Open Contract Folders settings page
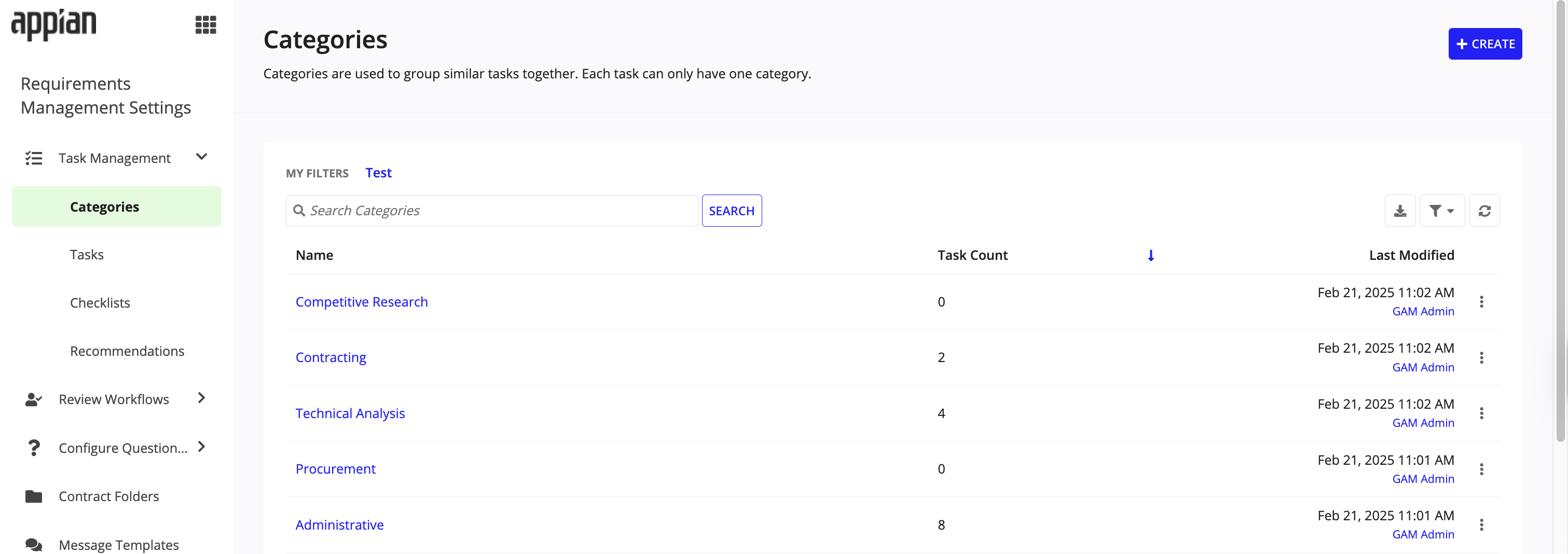 tap(108, 497)
